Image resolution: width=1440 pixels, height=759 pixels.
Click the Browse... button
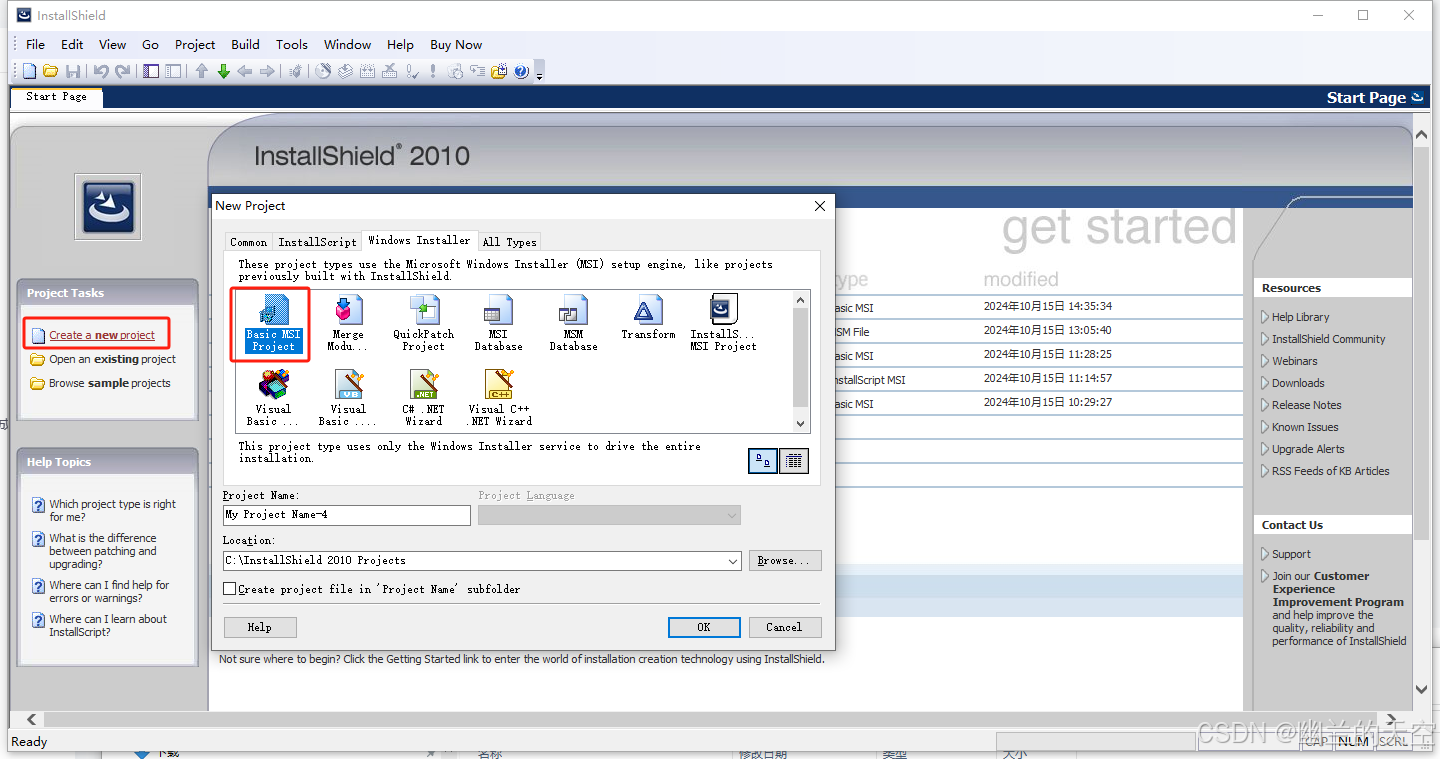tap(785, 561)
